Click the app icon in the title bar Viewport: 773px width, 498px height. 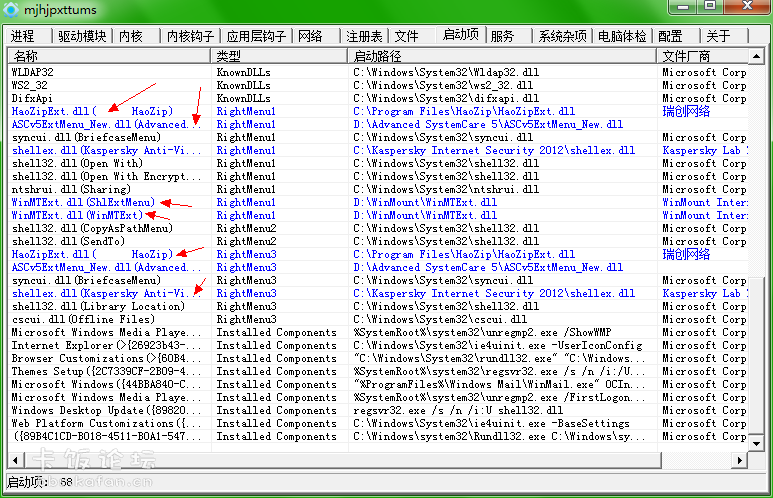point(10,9)
